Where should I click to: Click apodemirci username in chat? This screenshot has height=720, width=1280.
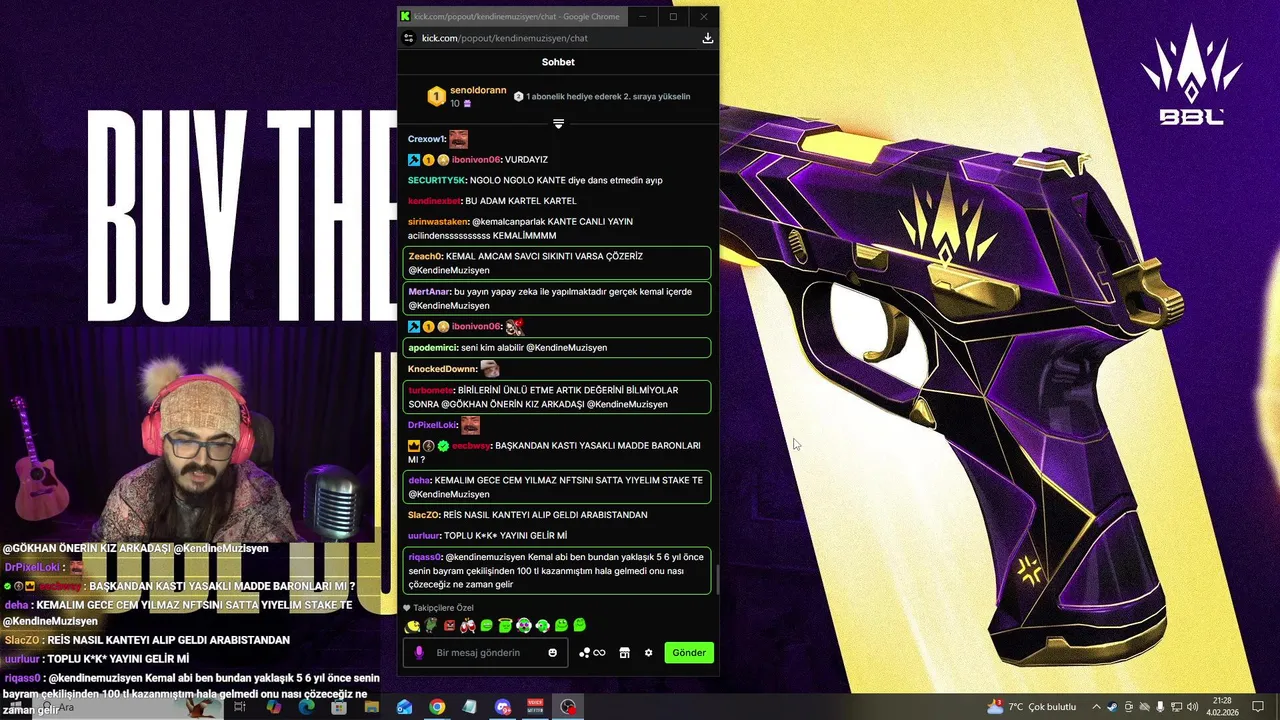[x=433, y=347]
